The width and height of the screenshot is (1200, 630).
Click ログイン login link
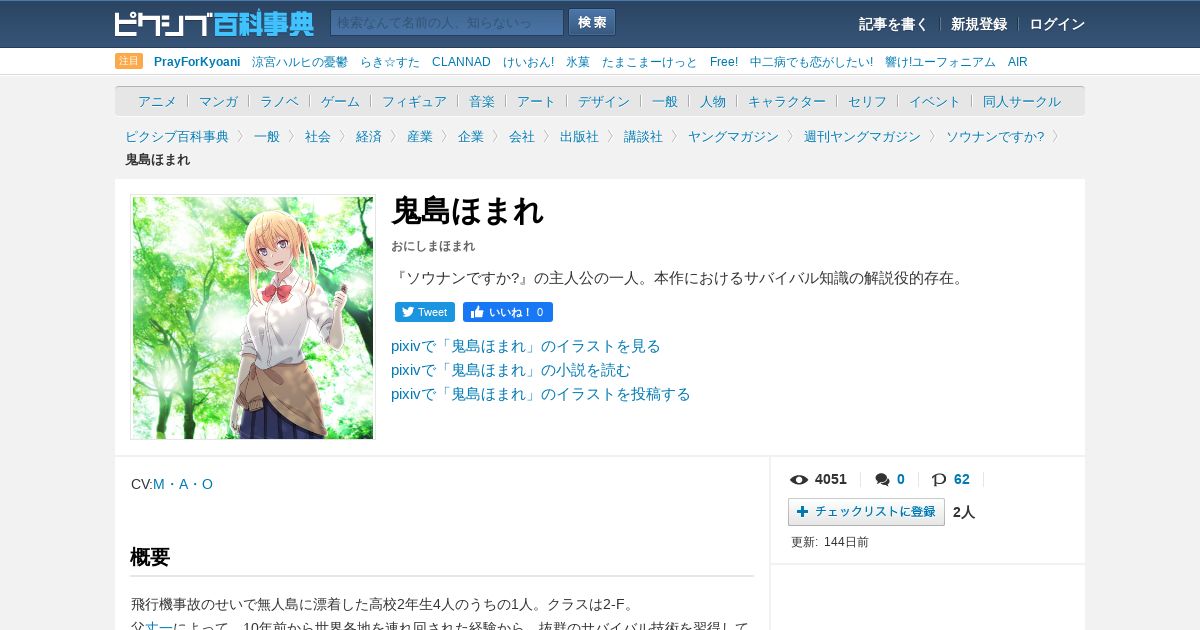pyautogui.click(x=1057, y=24)
